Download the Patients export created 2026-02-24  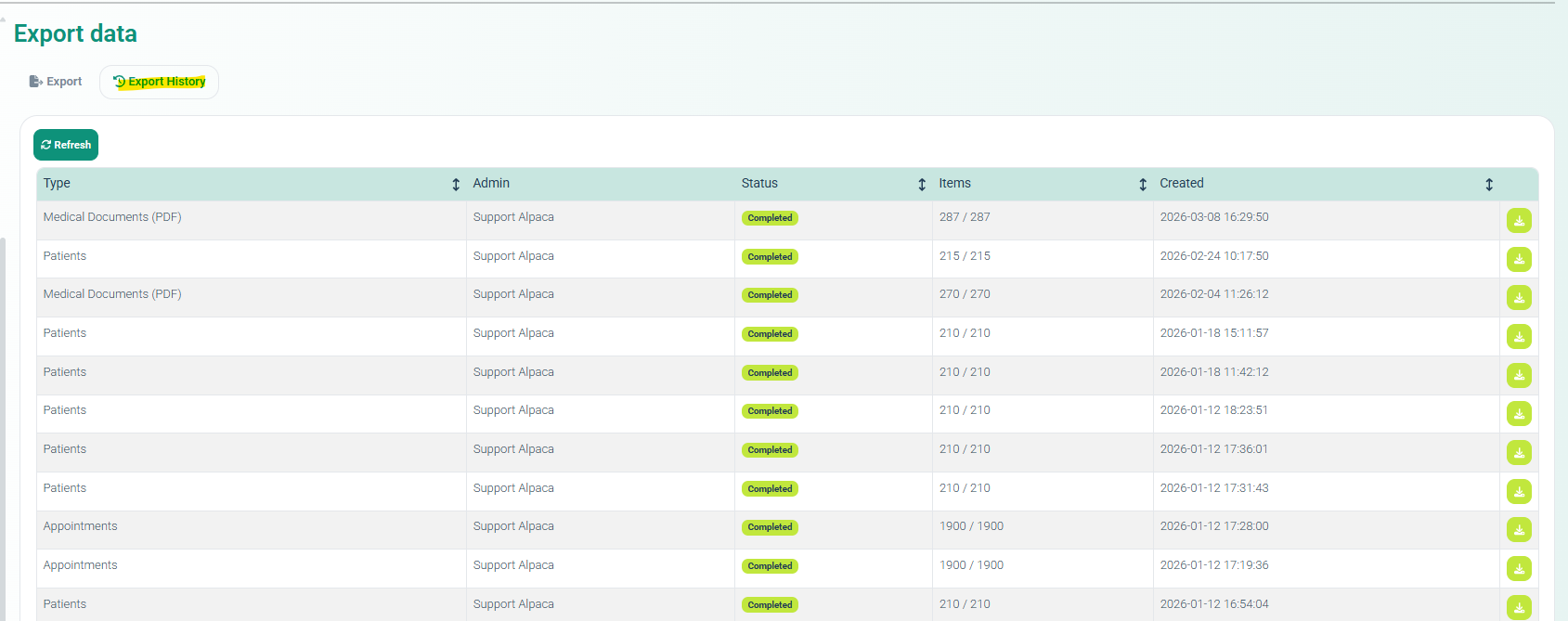coord(1519,260)
